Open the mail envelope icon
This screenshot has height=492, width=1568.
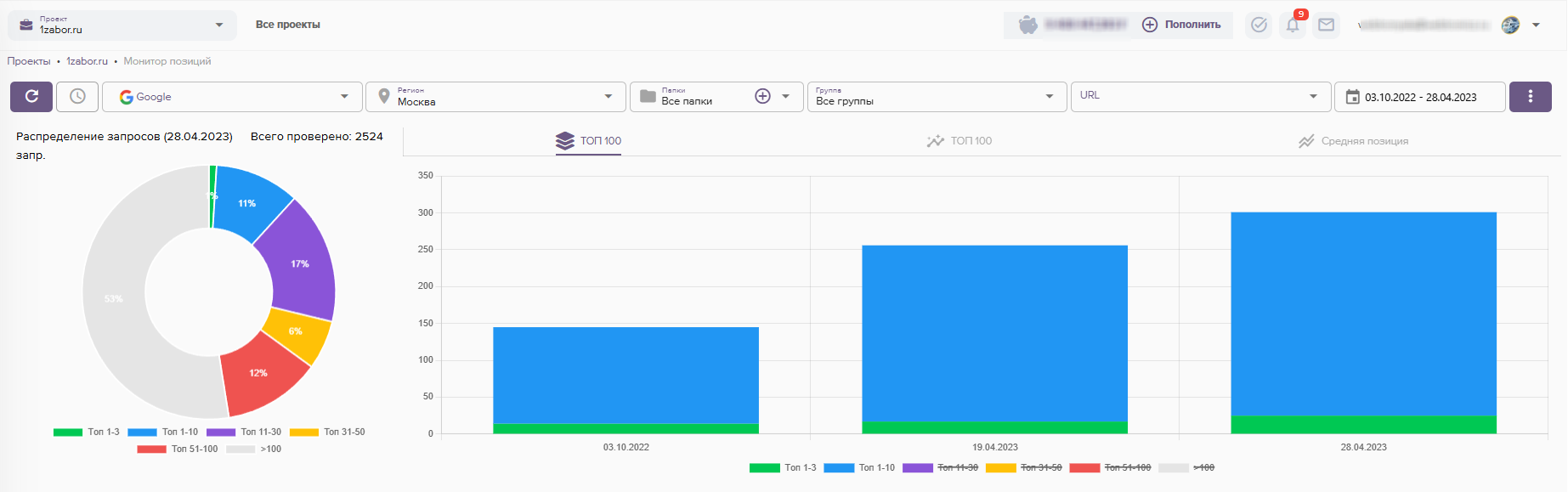tap(1326, 25)
